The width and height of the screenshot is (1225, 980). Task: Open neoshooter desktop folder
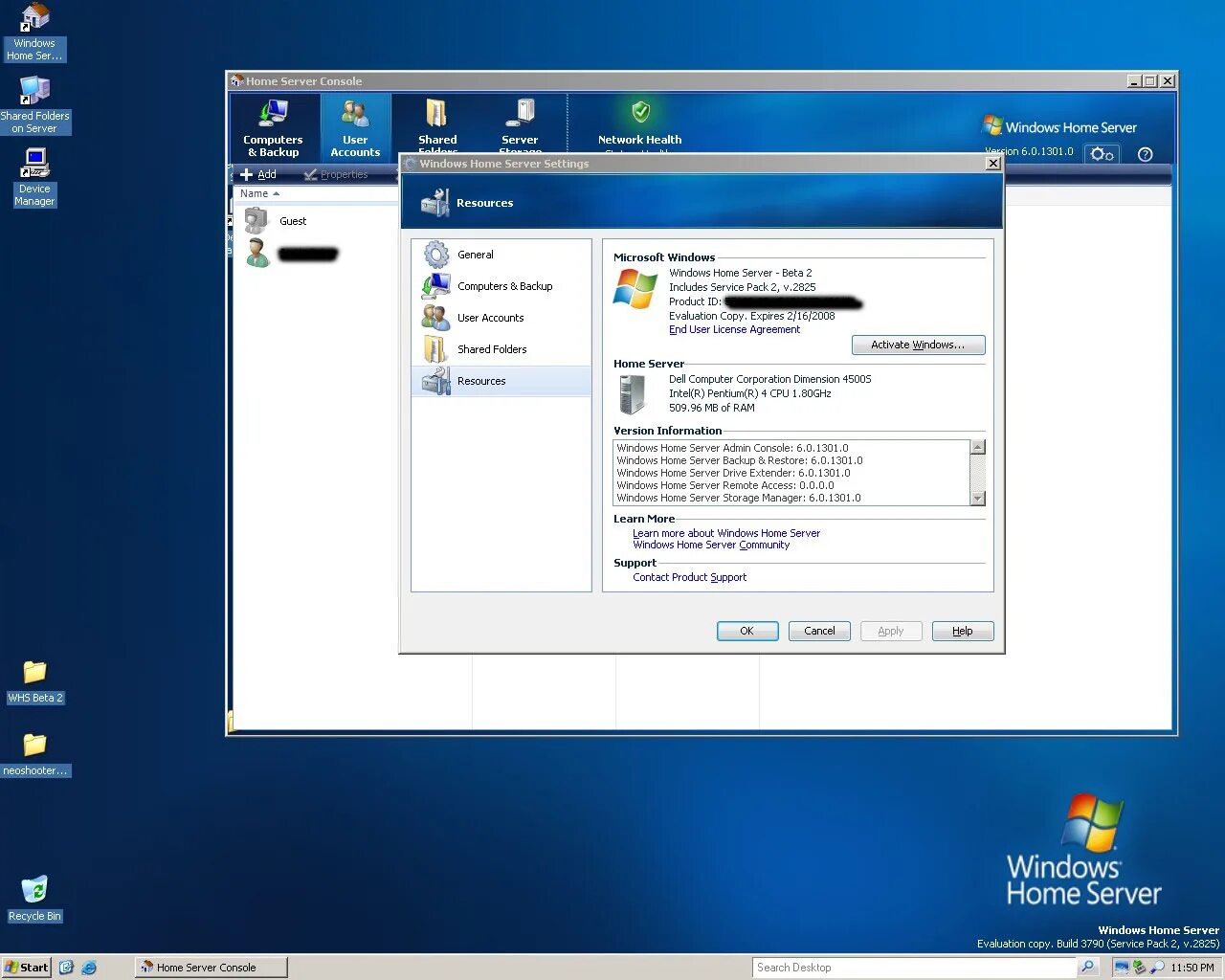tap(34, 754)
